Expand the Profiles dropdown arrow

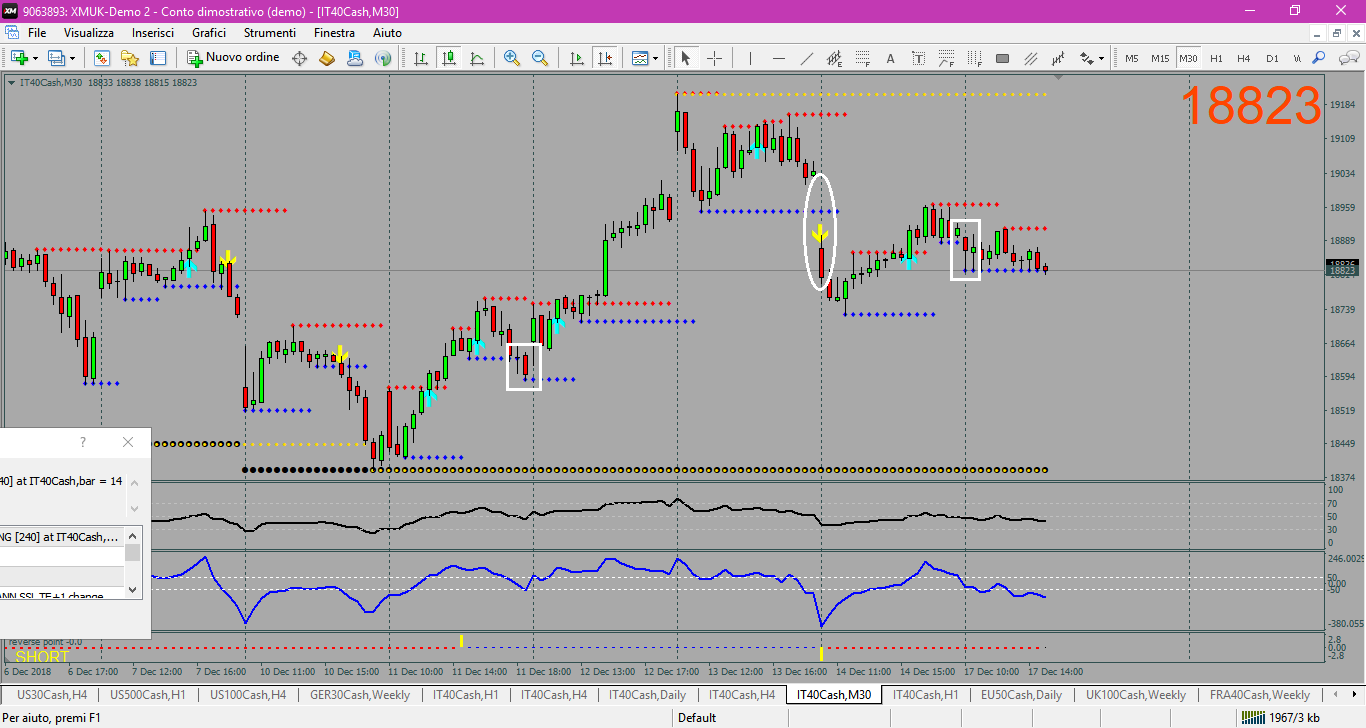73,58
